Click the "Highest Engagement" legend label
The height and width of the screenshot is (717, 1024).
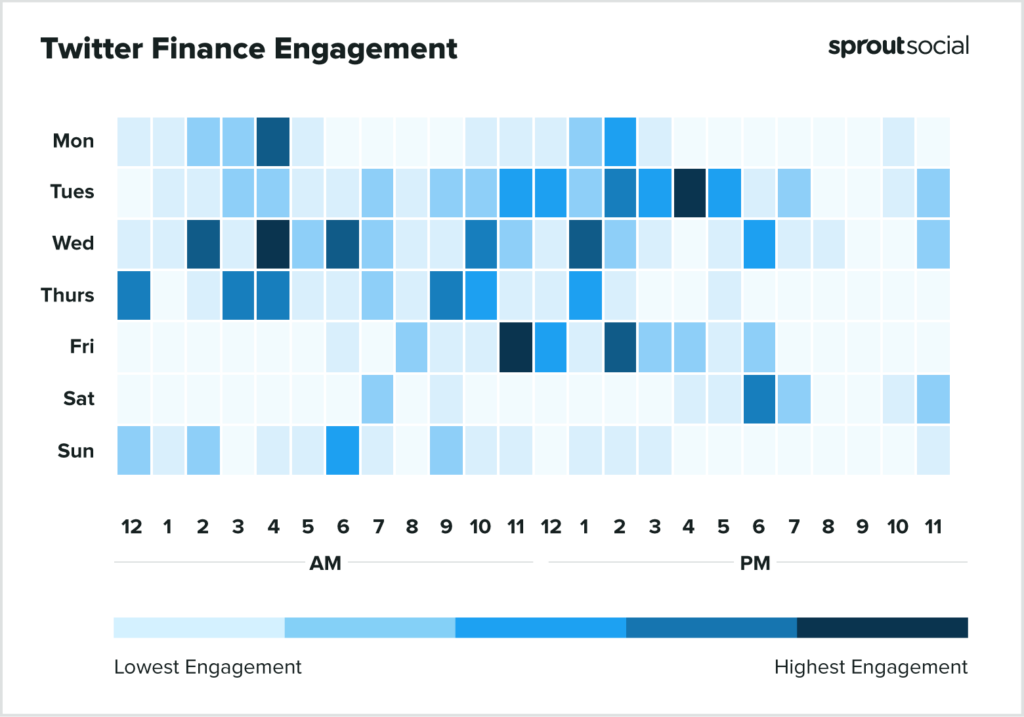pos(871,666)
